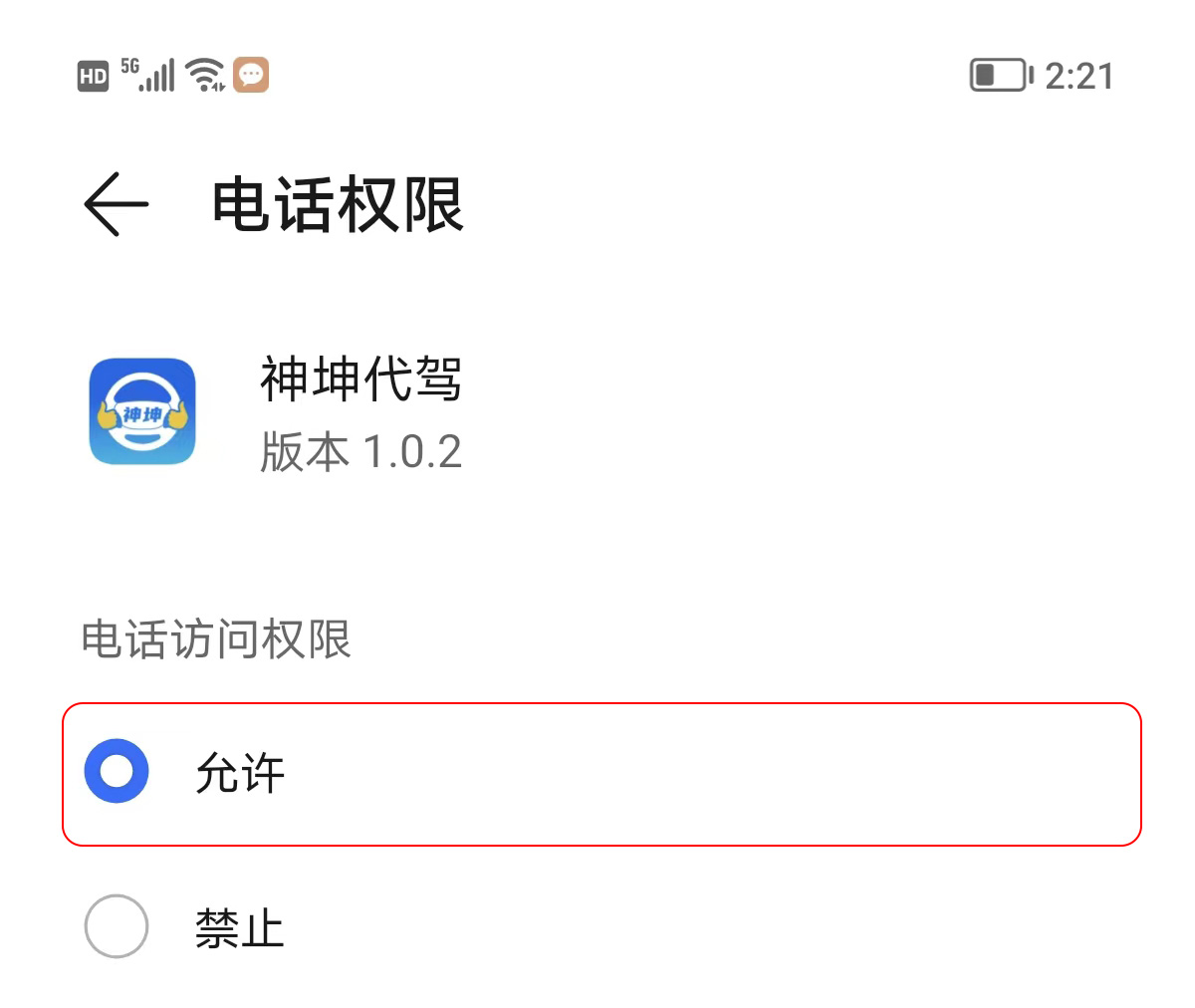Tap the 禁止 option label

point(240,929)
